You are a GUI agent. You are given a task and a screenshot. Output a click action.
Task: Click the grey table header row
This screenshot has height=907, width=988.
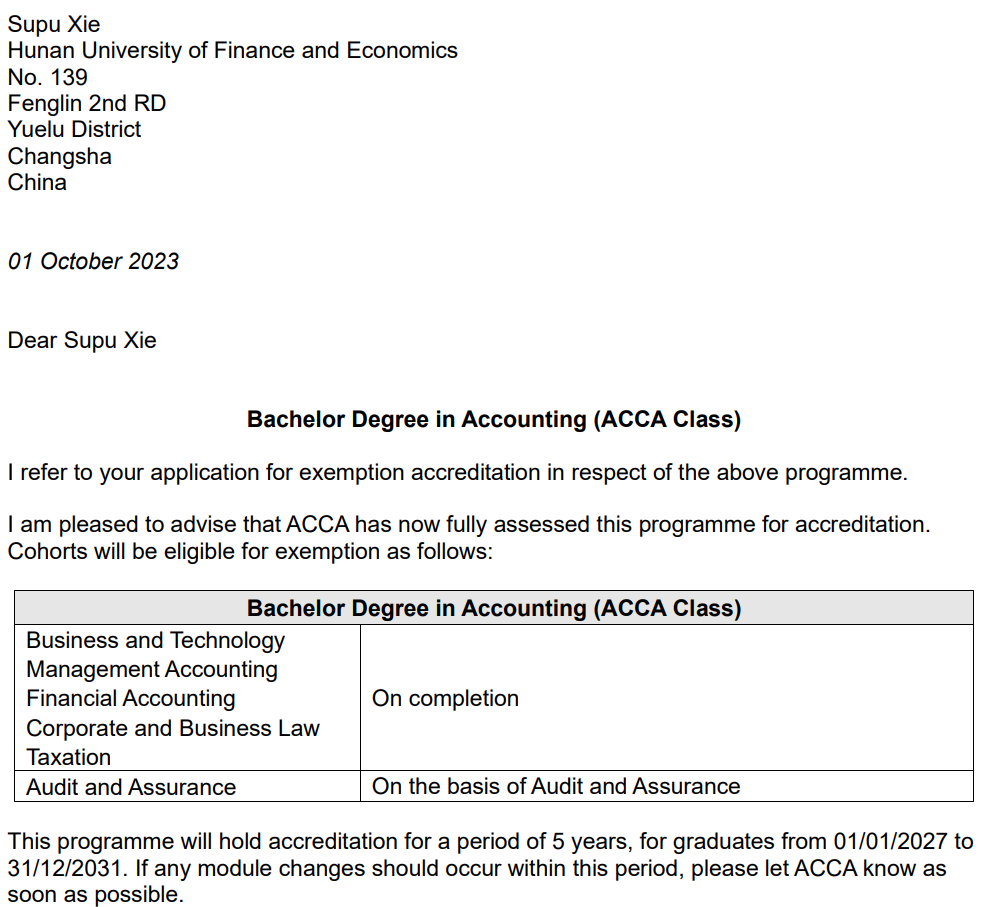[494, 608]
